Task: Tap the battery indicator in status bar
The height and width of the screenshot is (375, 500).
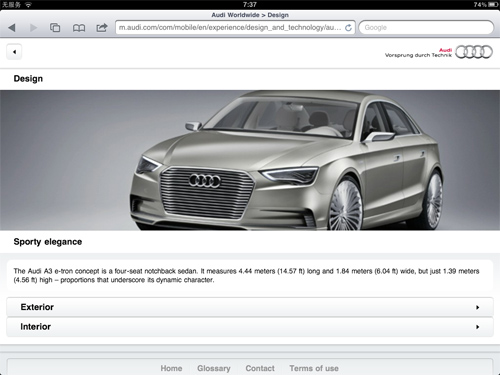Action: point(493,5)
